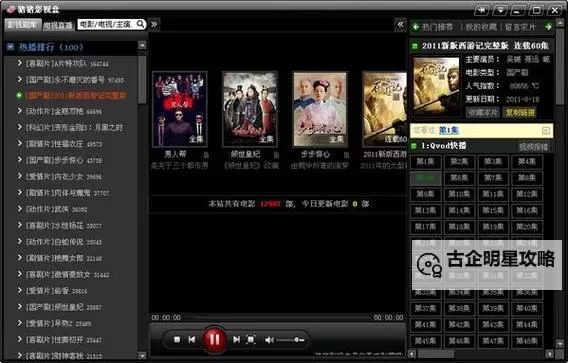Click the red pause button
568x363 pixels.
214,339
